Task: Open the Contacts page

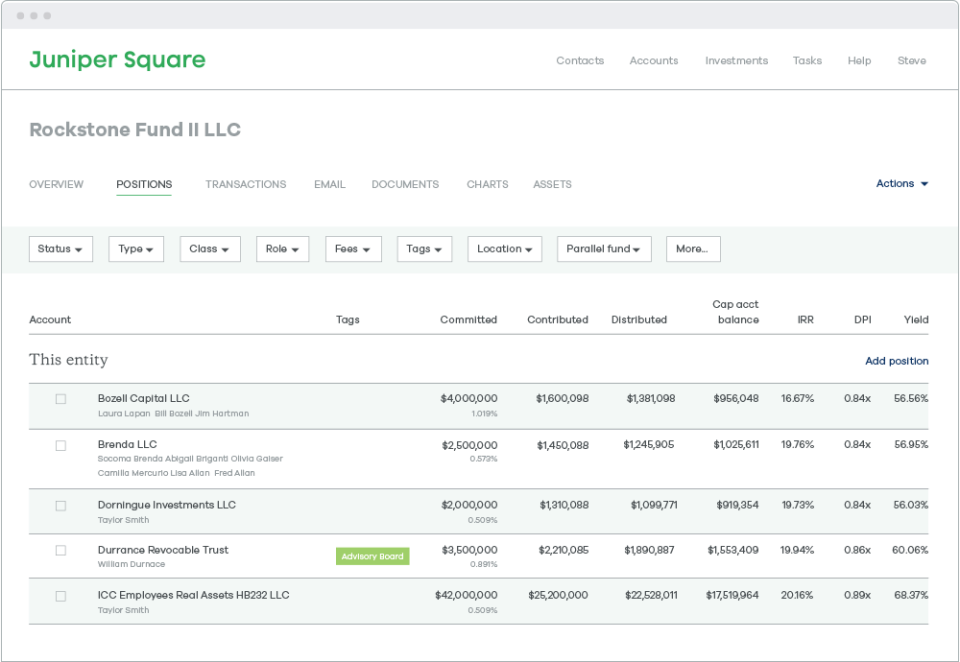Action: (x=580, y=61)
